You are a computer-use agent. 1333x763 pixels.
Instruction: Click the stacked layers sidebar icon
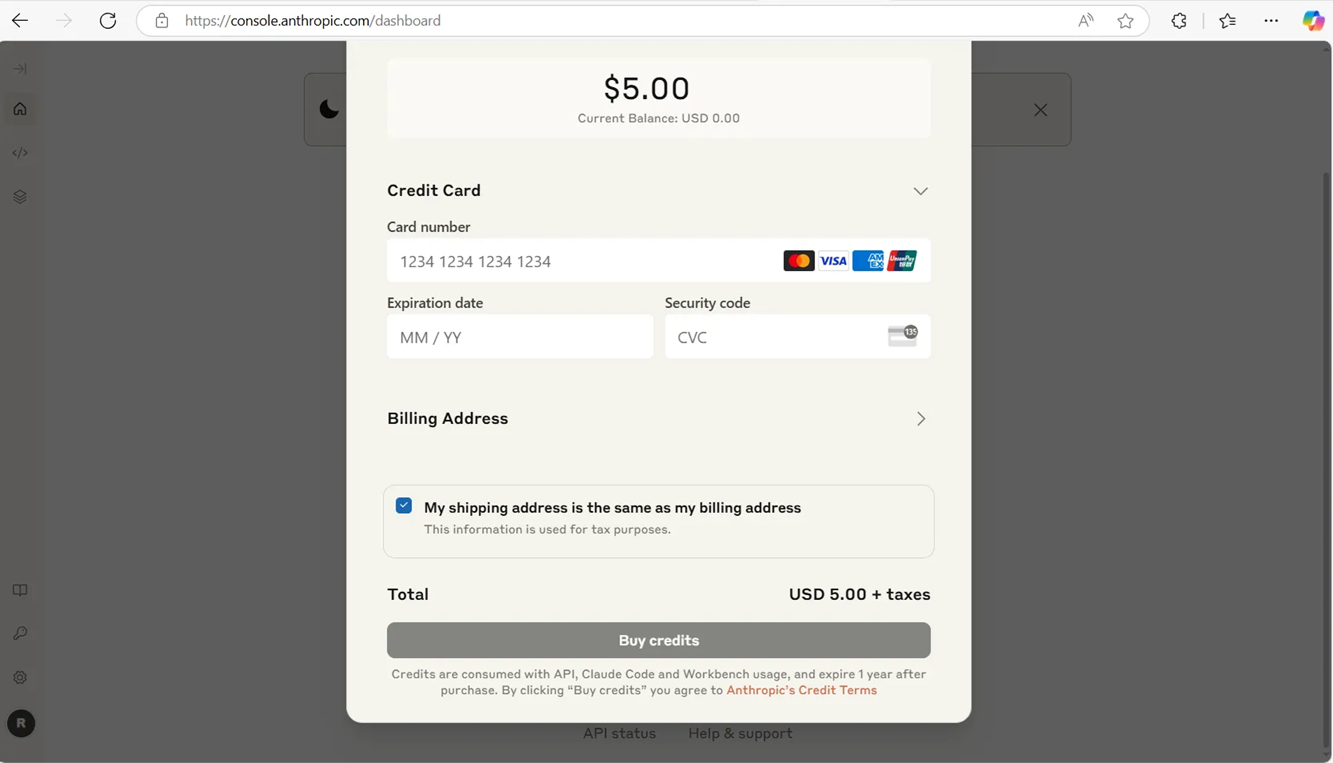tap(20, 197)
